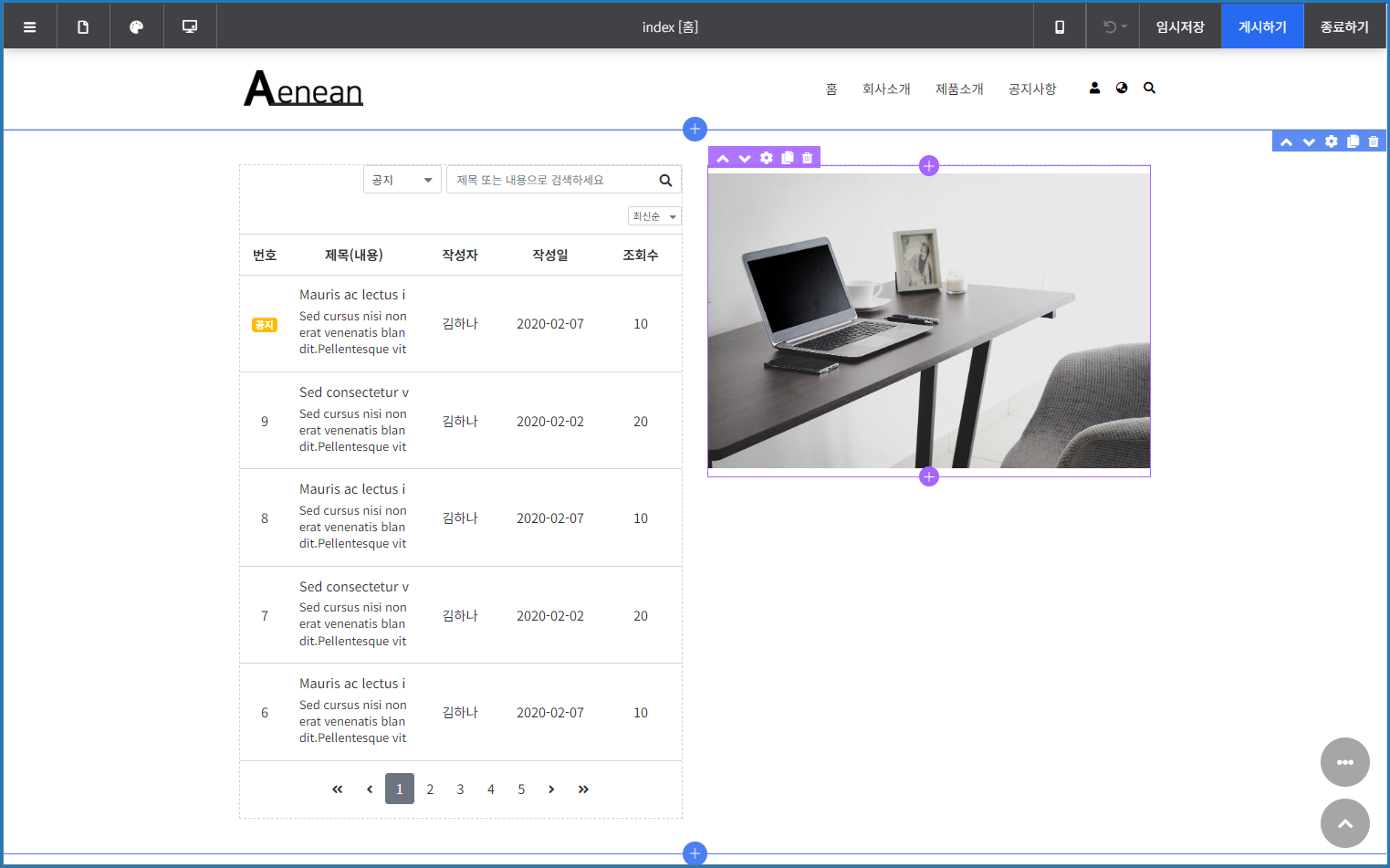Expand the 공지 category dropdown

coord(402,180)
